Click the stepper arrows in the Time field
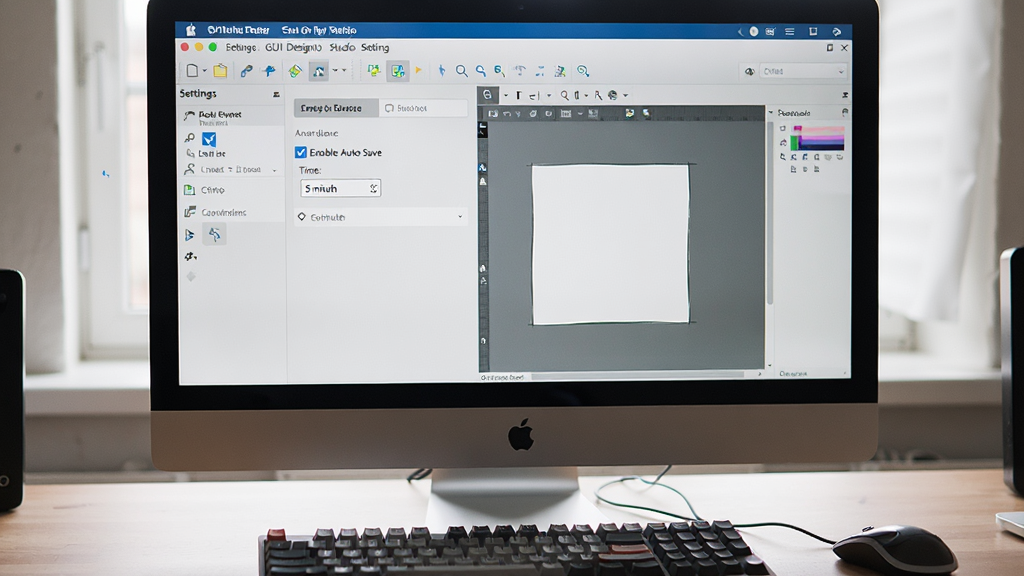1024x576 pixels. [374, 188]
